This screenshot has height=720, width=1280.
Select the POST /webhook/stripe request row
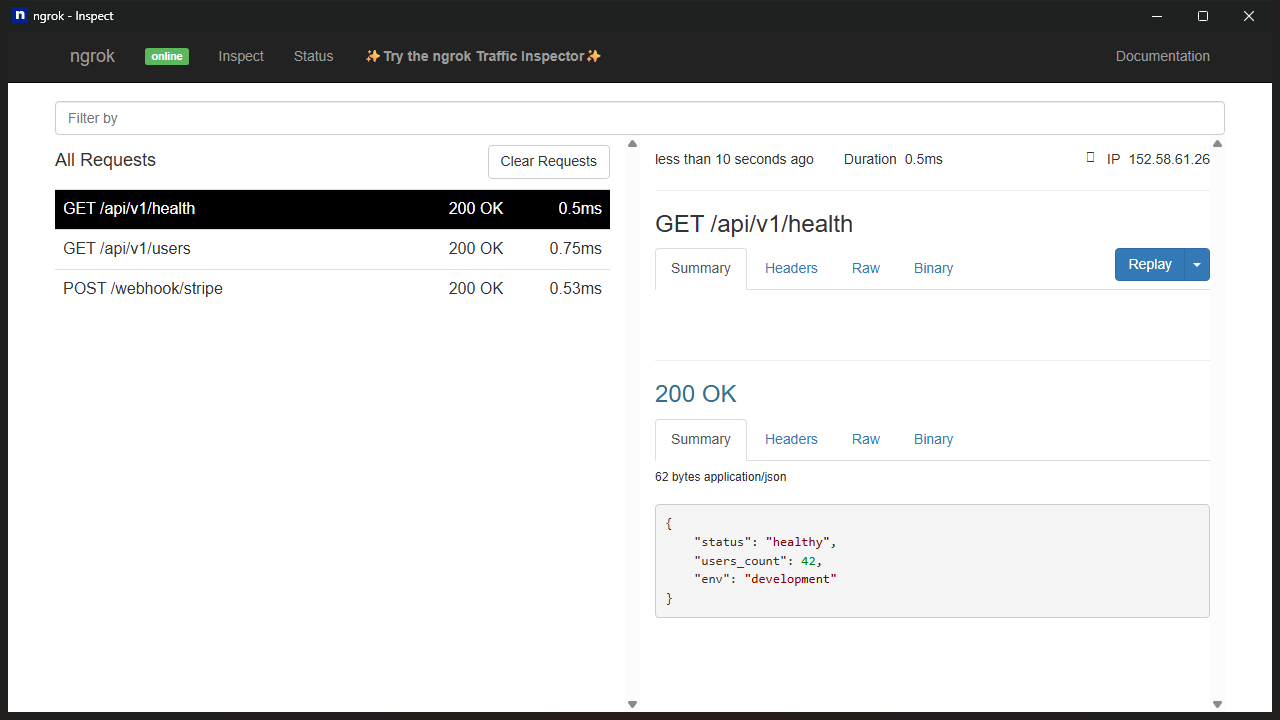pyautogui.click(x=332, y=289)
